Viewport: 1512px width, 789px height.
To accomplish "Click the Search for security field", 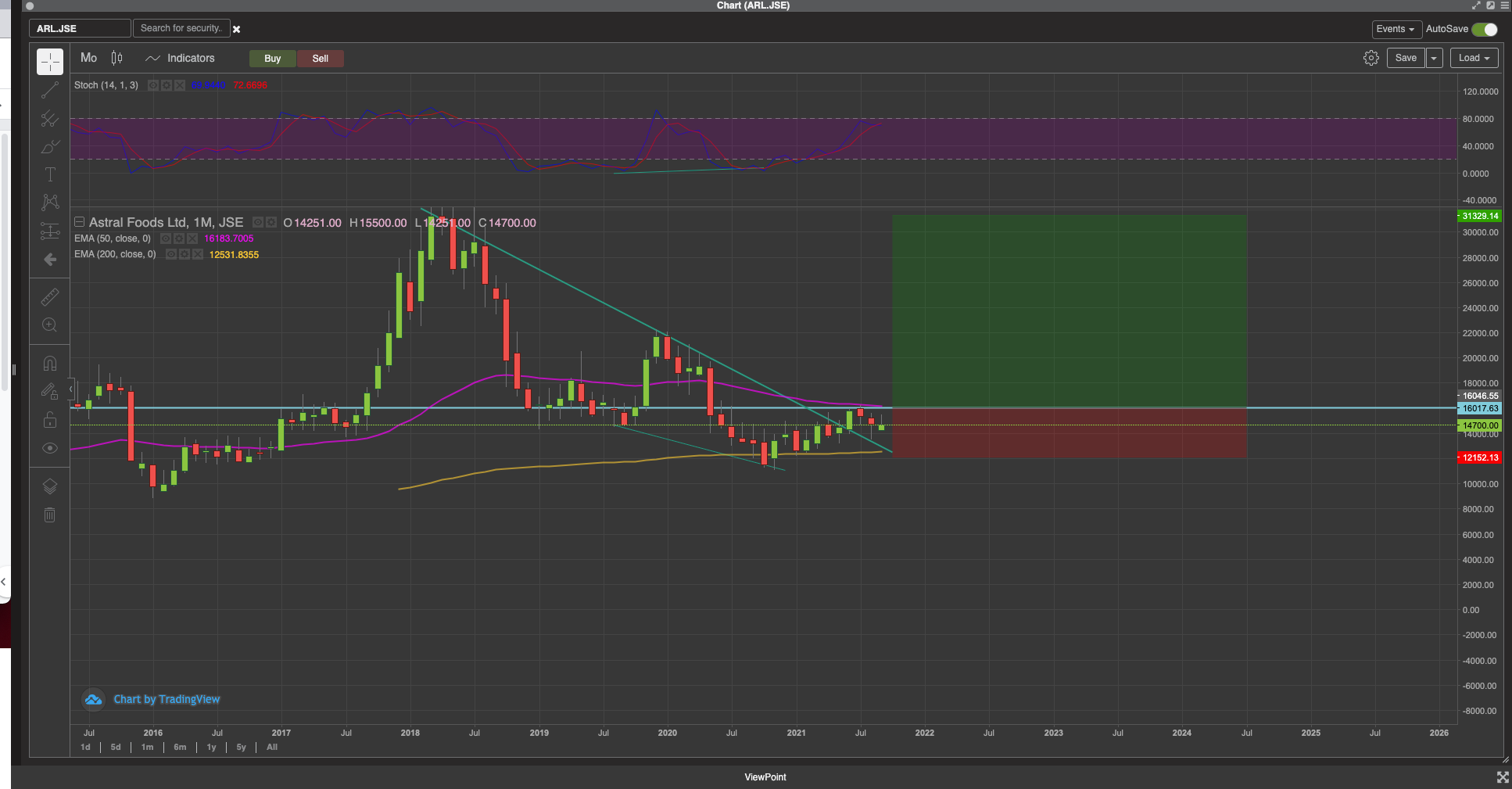I will (181, 28).
